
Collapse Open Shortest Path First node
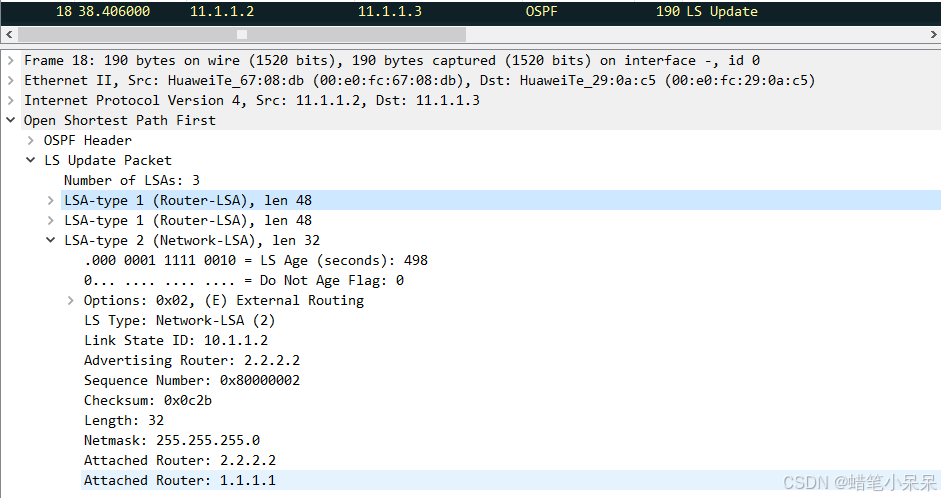[x=10, y=120]
